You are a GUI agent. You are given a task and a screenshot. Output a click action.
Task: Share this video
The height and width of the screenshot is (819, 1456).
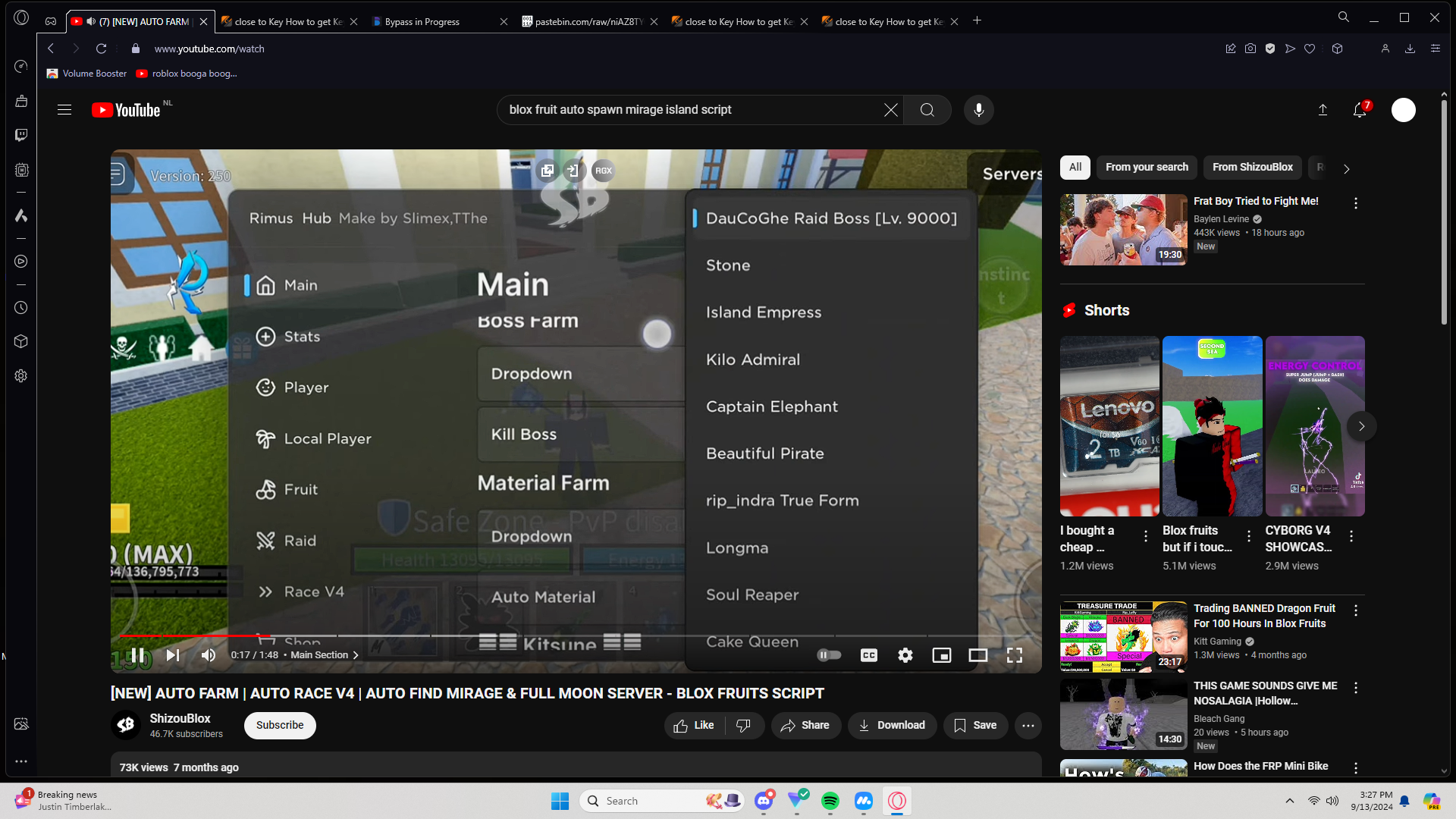[805, 726]
